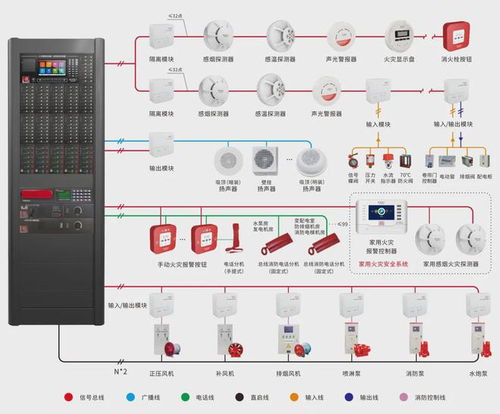Viewport: 500px width, 414px height.
Task: Click the 消火栓按钮 red hydrant button icon
Action: 456,36
